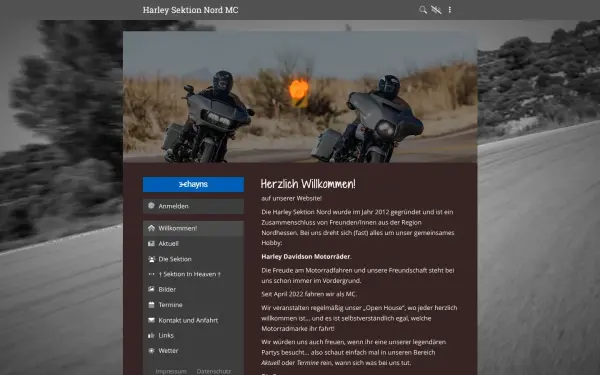Click the Bilder picture icon
The image size is (600, 375).
pos(151,289)
